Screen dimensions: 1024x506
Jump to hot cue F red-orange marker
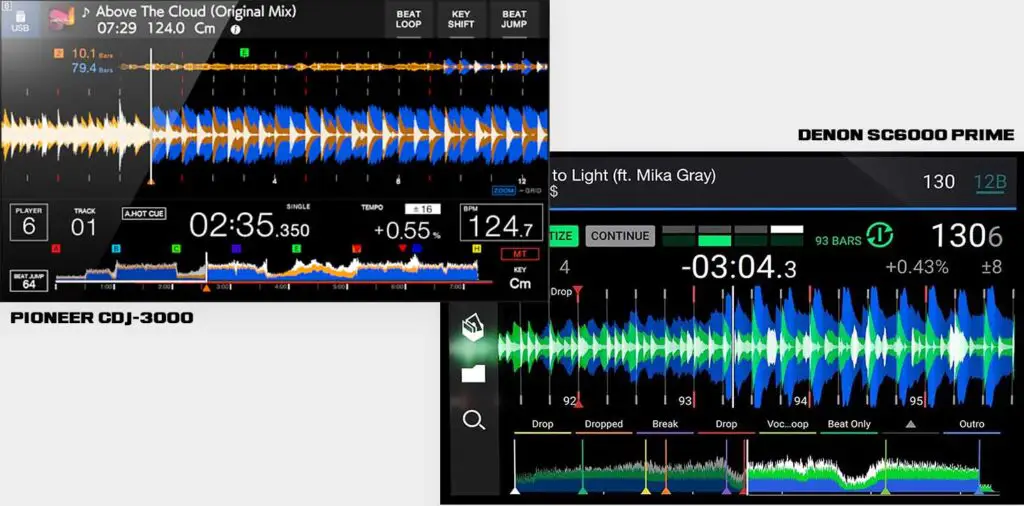pos(356,249)
